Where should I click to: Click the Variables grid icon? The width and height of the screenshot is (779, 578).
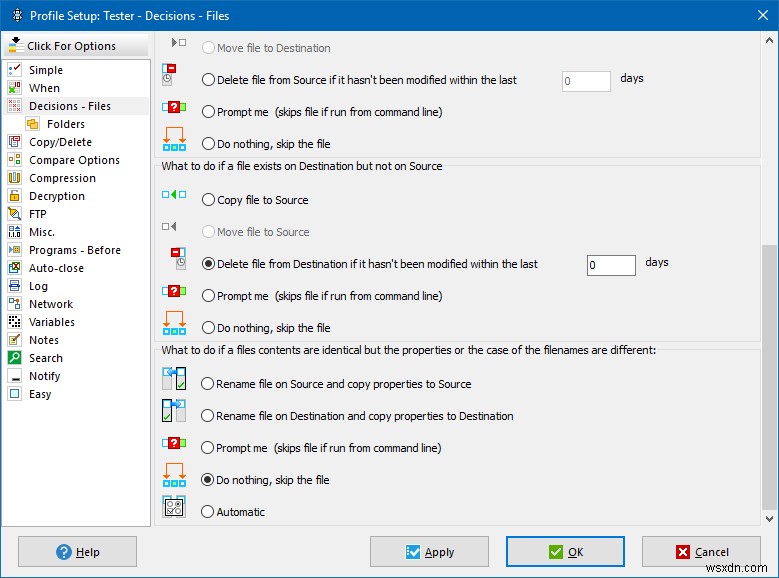(x=14, y=322)
